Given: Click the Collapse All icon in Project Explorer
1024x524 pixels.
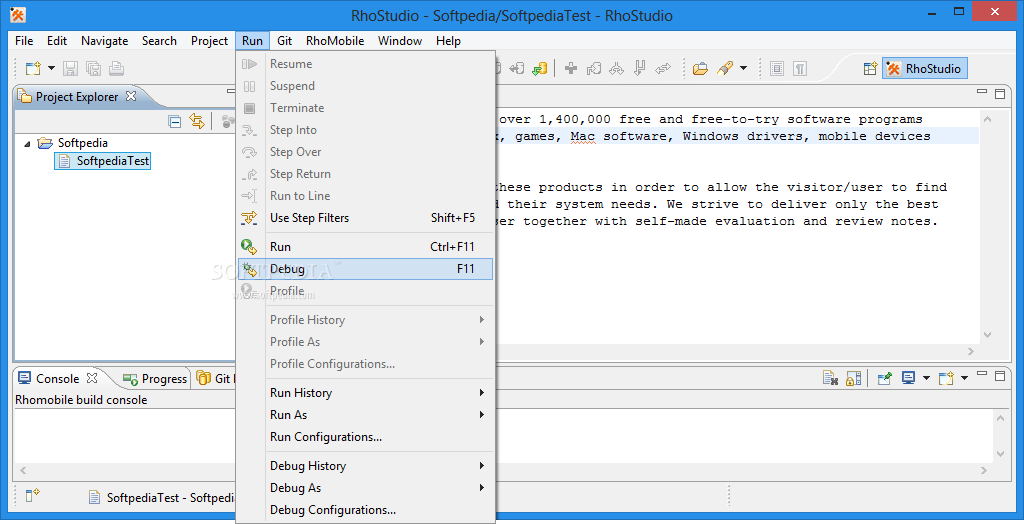Looking at the screenshot, I should tap(174, 121).
